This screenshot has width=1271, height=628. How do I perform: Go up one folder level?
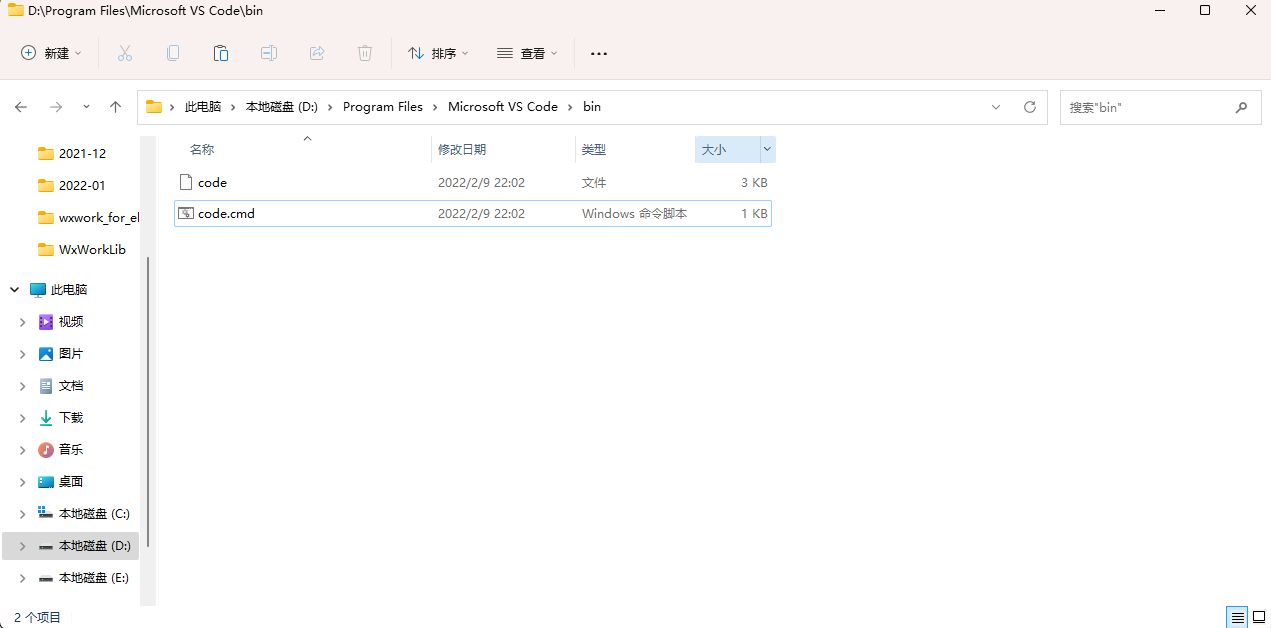pyautogui.click(x=116, y=107)
